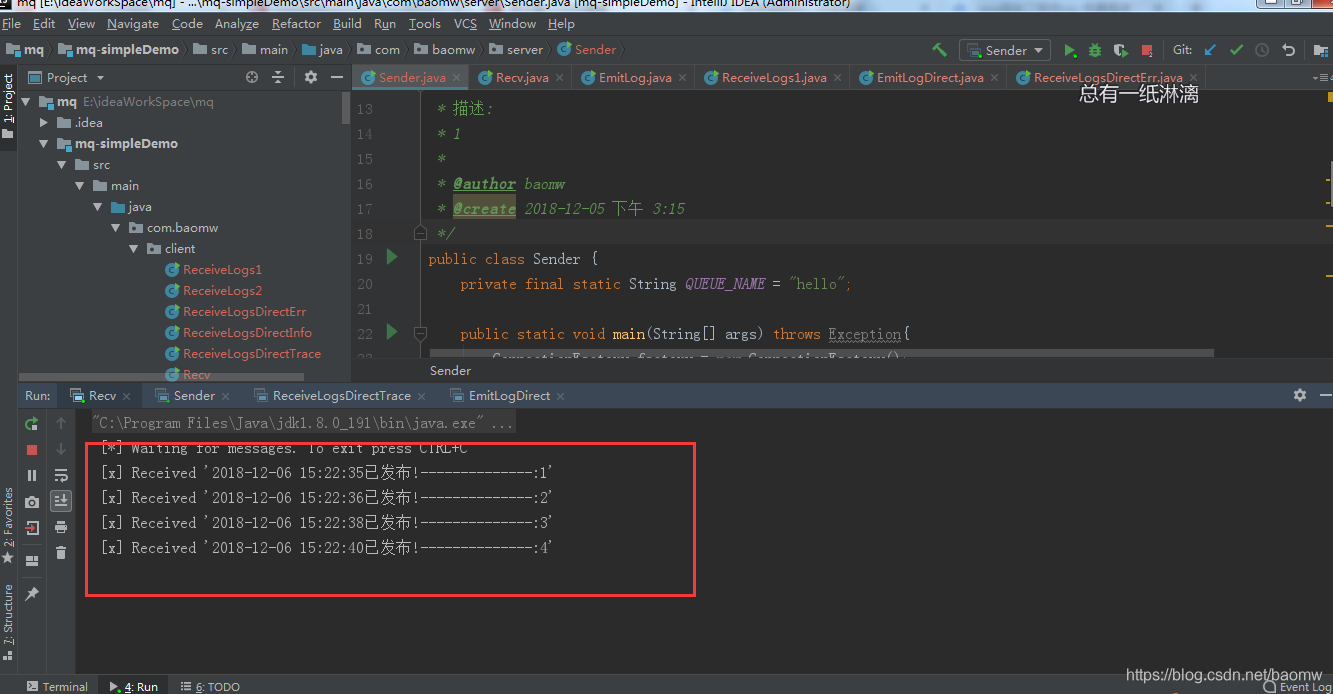
Task: Toggle soft-wrap in the console
Action: [x=61, y=476]
